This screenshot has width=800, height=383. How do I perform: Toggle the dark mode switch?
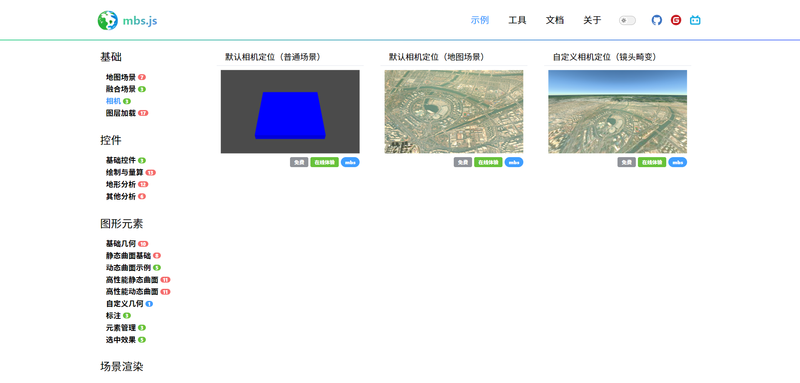[627, 20]
